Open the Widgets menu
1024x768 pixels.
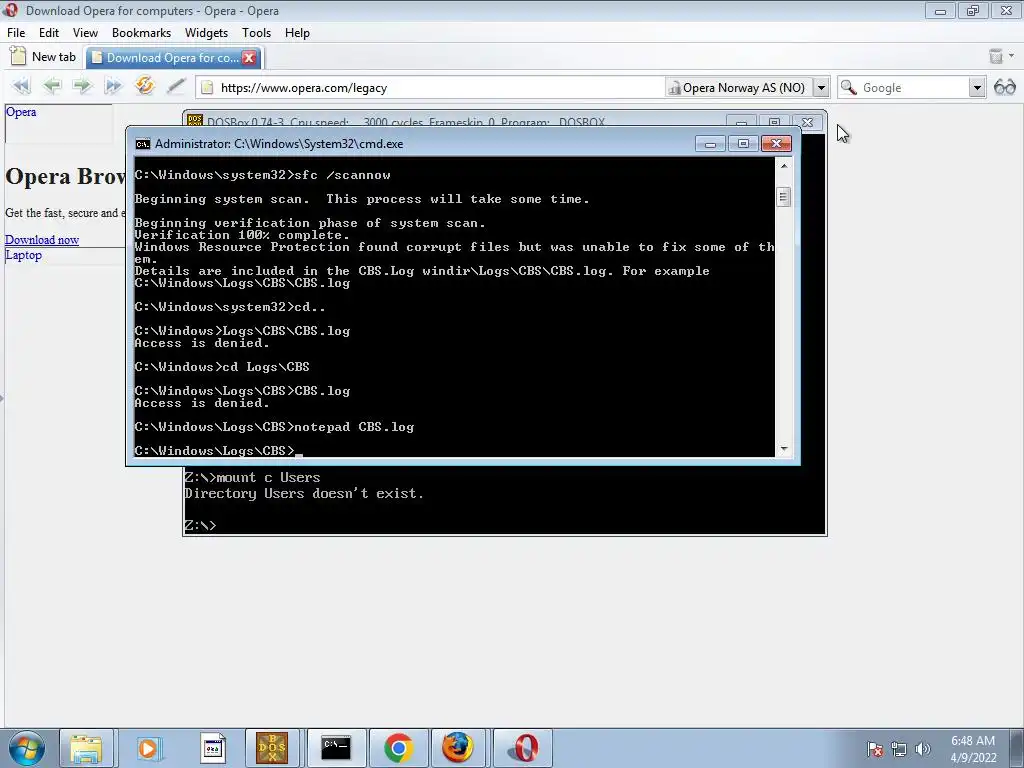click(206, 33)
